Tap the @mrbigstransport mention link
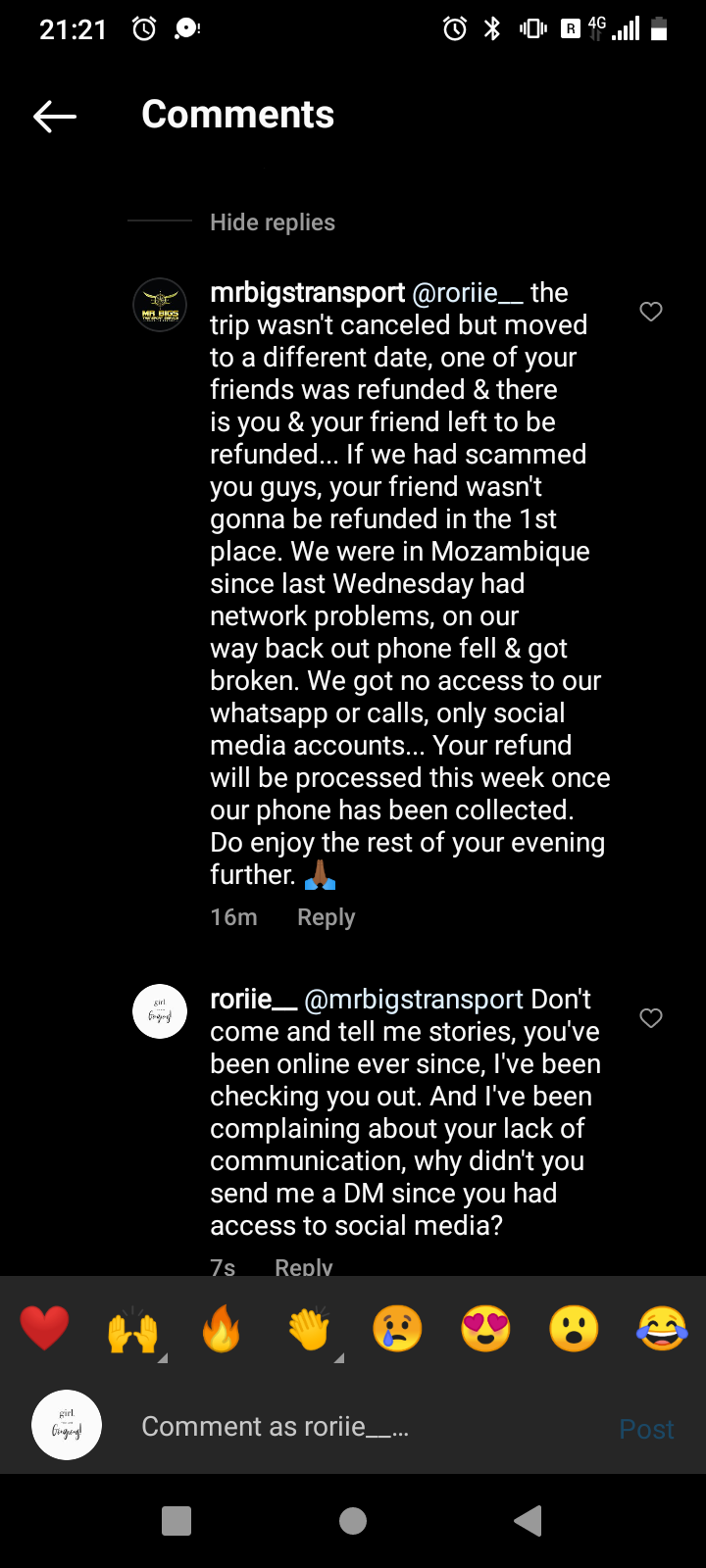The width and height of the screenshot is (706, 1568). point(414,1000)
